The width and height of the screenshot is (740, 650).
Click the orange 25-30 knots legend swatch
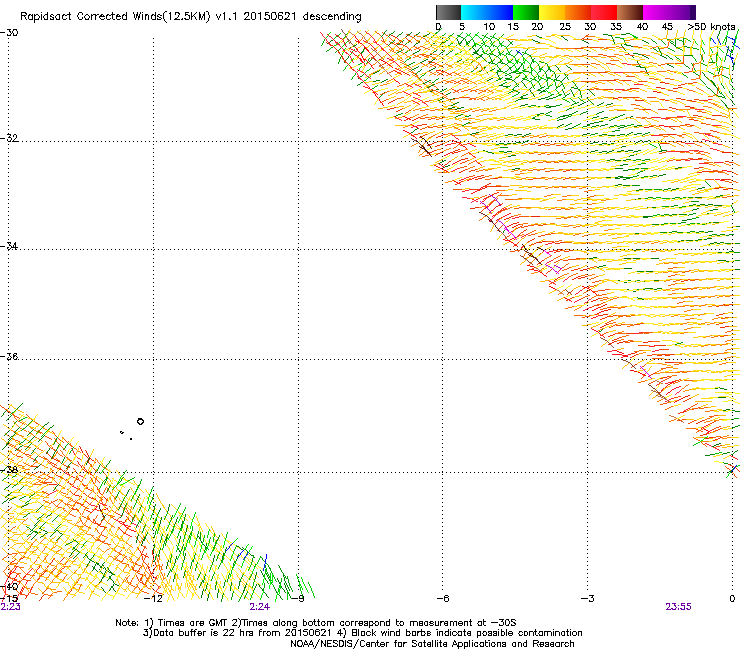(x=578, y=12)
